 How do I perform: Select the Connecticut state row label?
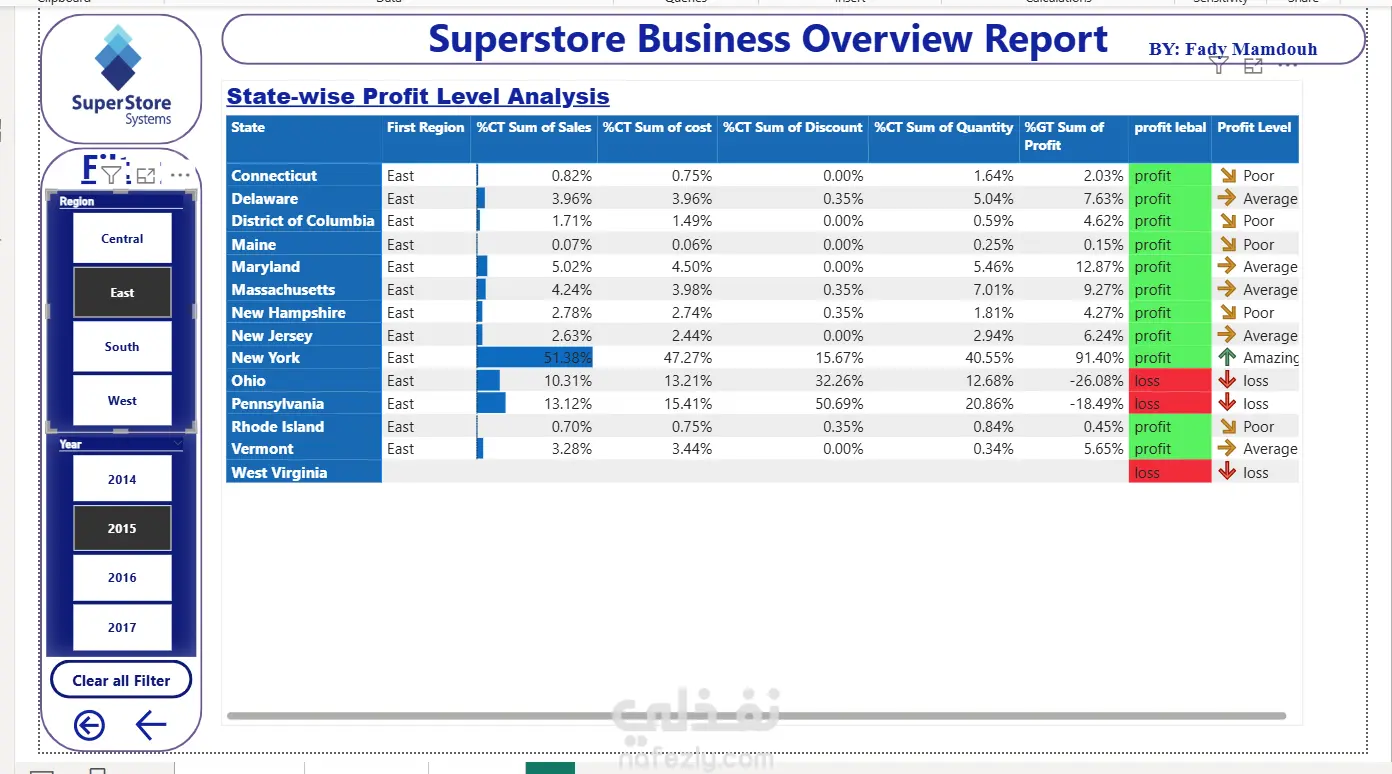pyautogui.click(x=274, y=175)
